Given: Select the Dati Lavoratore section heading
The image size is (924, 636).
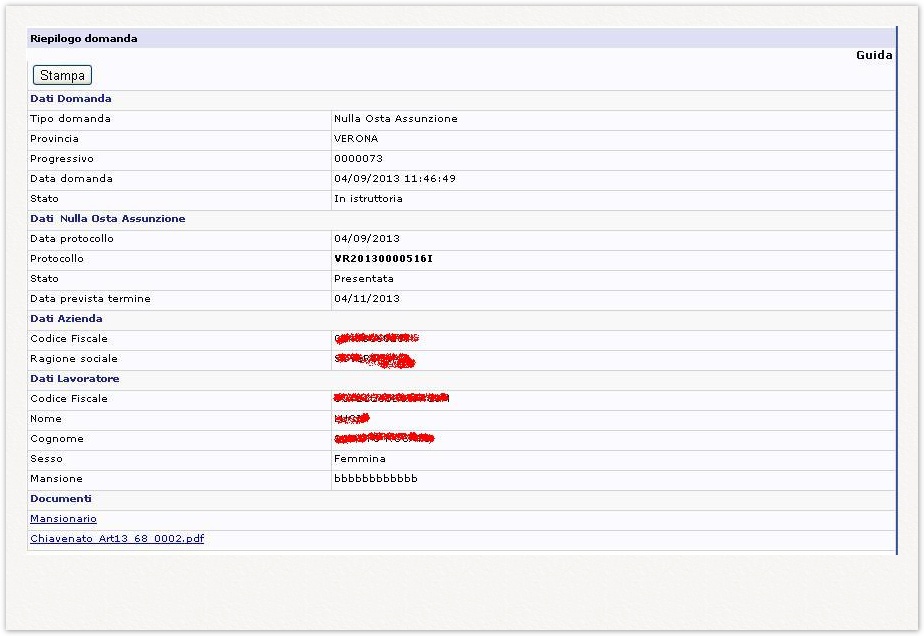Looking at the screenshot, I should point(75,379).
